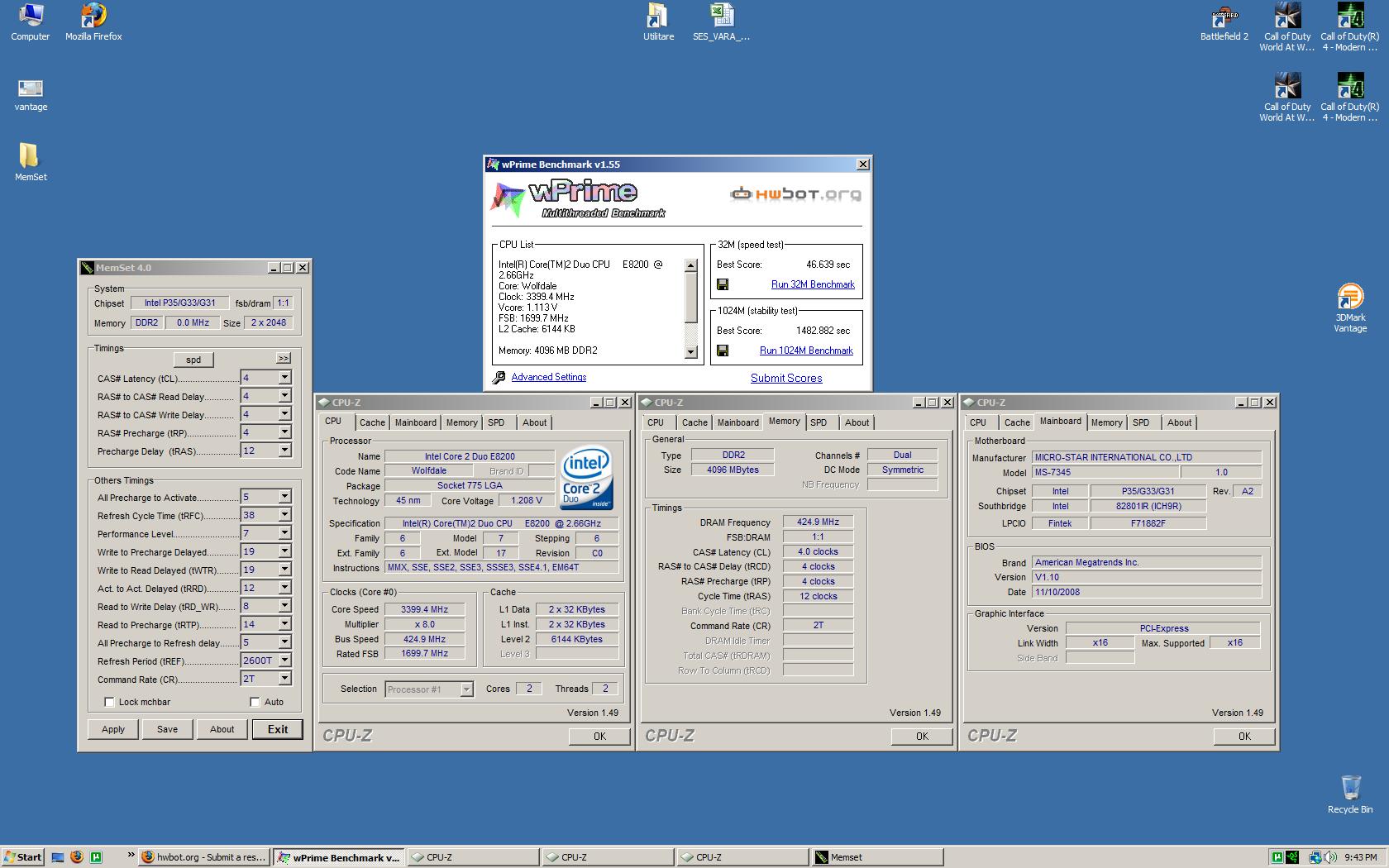1389x868 pixels.
Task: Open the Computer desktop icon
Action: pos(31,22)
